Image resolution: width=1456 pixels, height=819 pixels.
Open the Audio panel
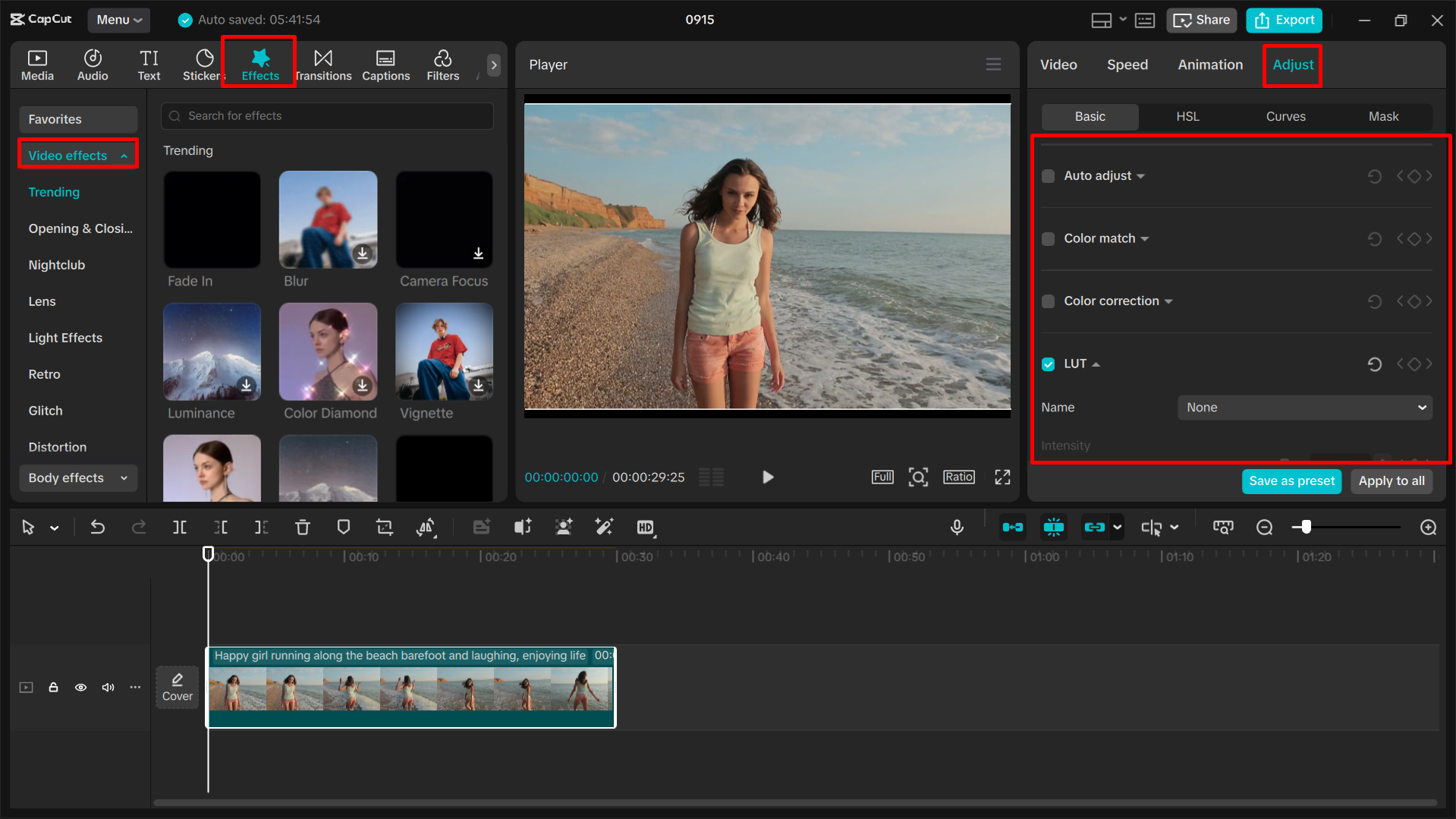[x=92, y=65]
